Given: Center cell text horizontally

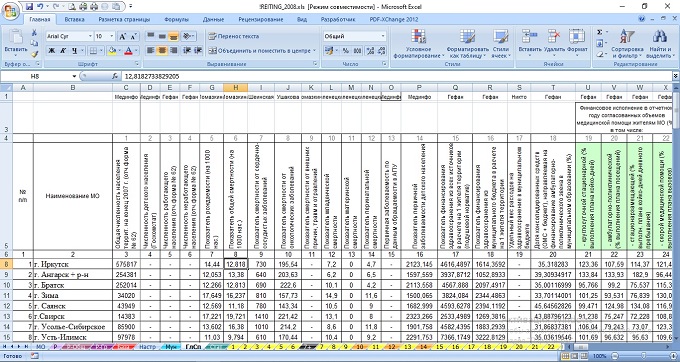Looking at the screenshot, I should (162, 51).
